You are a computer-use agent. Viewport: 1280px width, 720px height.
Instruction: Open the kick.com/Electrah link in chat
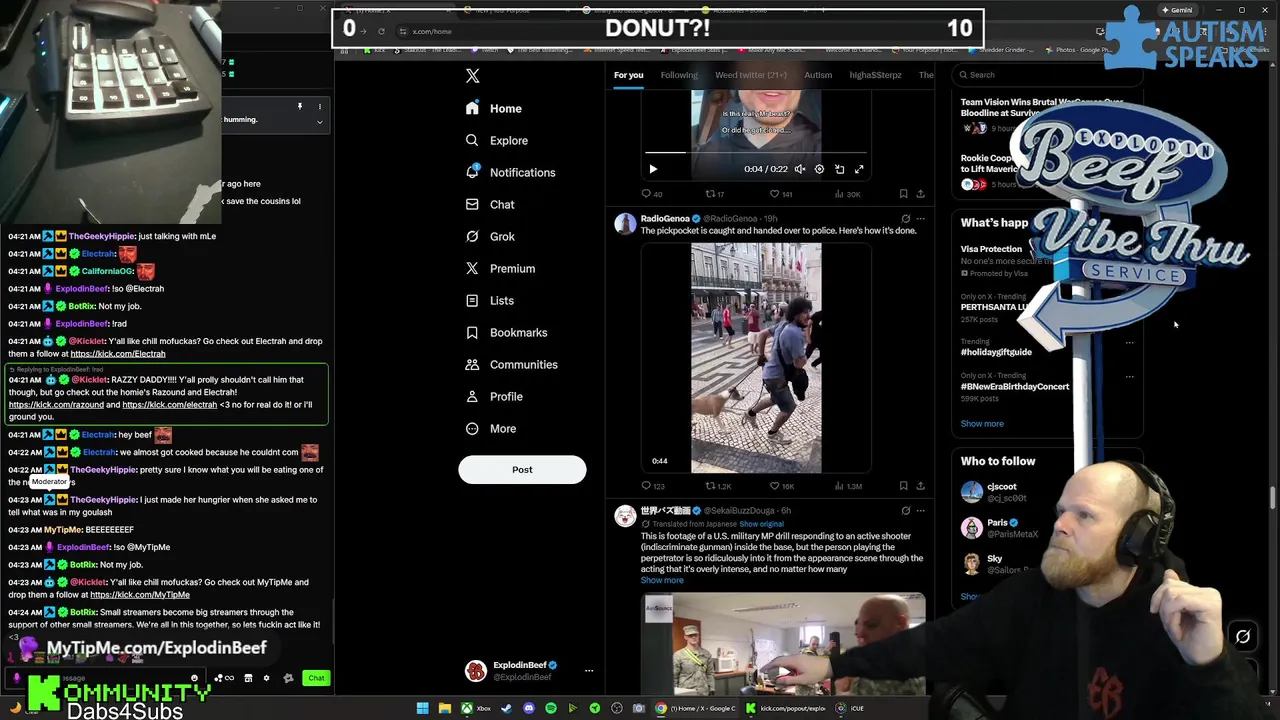(118, 354)
